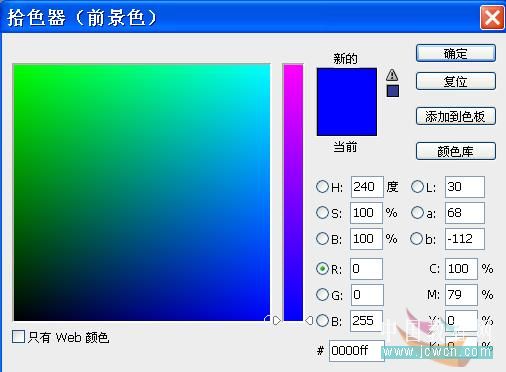Click the G field showing 0
The image size is (506, 372).
coord(367,295)
